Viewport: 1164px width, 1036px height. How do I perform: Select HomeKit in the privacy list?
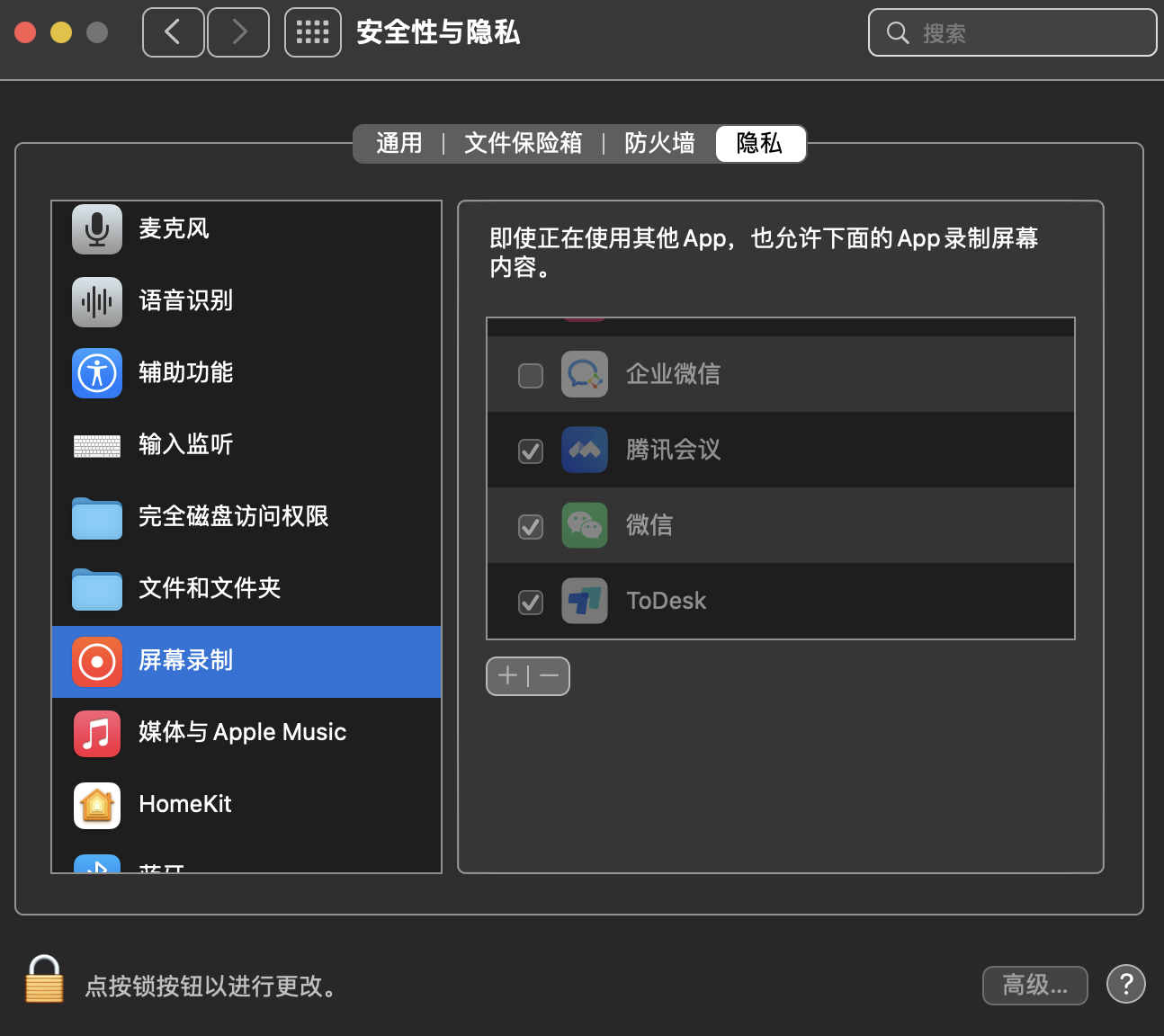coord(246,806)
